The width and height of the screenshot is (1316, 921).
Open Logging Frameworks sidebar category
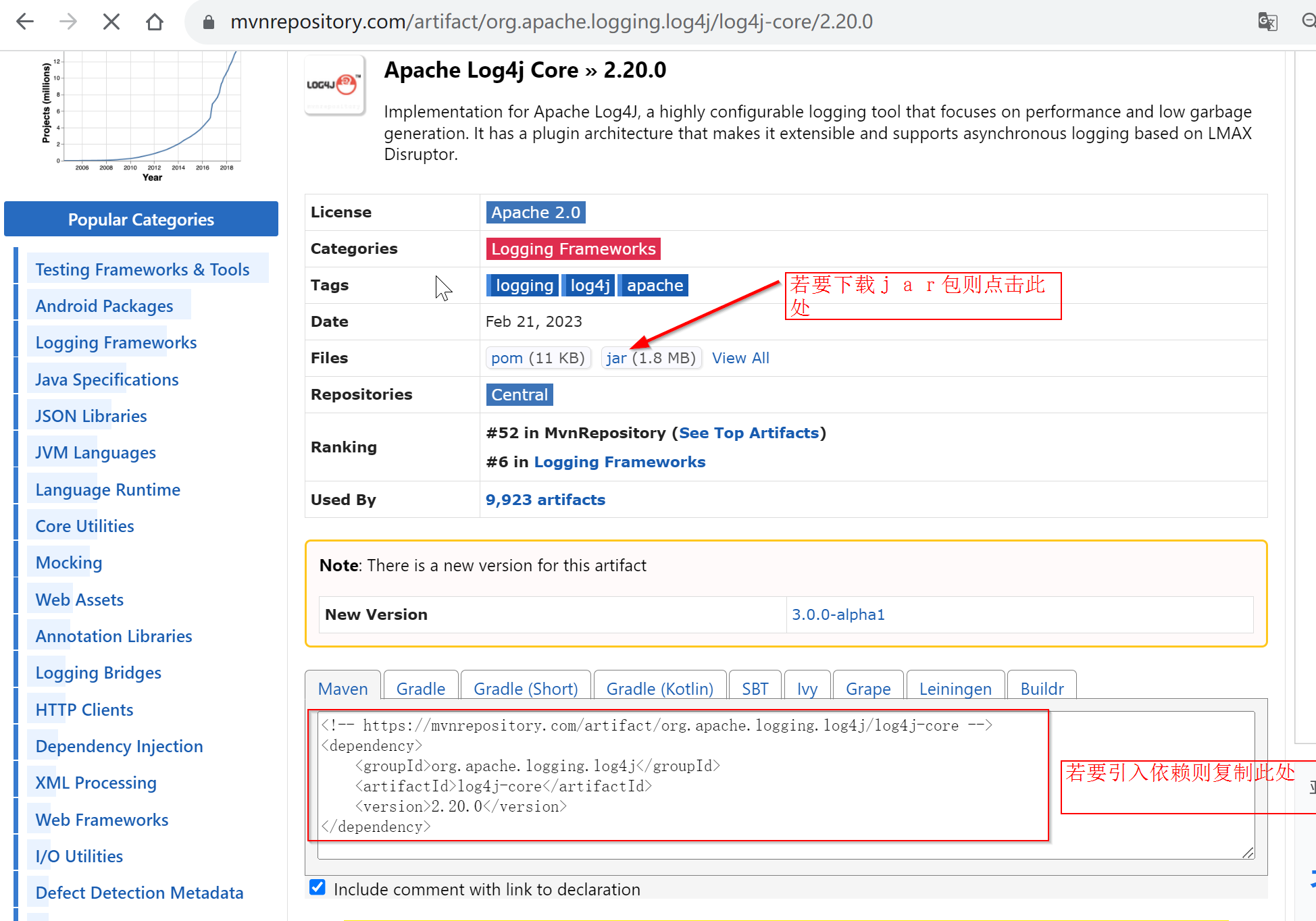pyautogui.click(x=116, y=342)
